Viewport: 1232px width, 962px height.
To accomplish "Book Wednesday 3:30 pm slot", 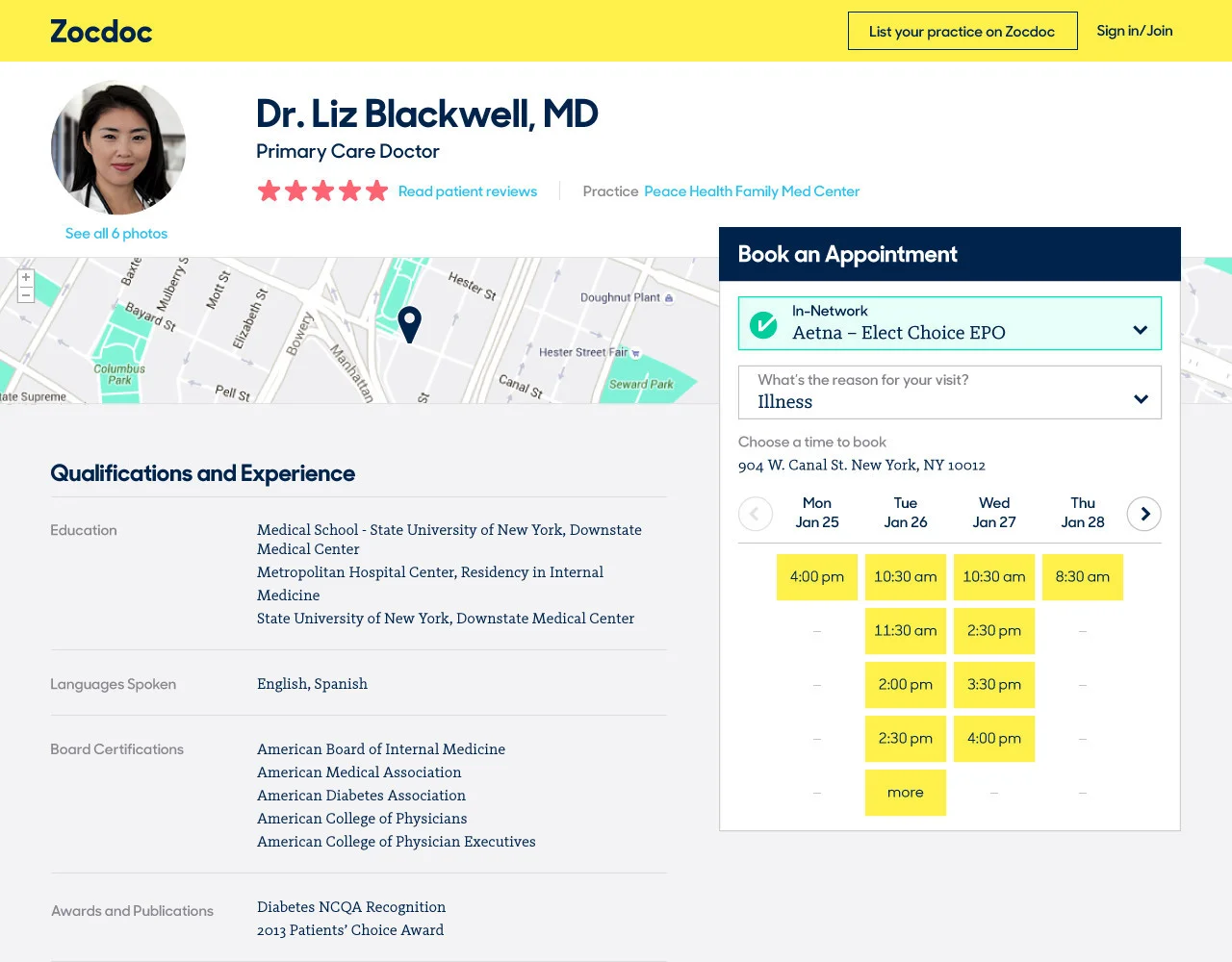I will [994, 685].
